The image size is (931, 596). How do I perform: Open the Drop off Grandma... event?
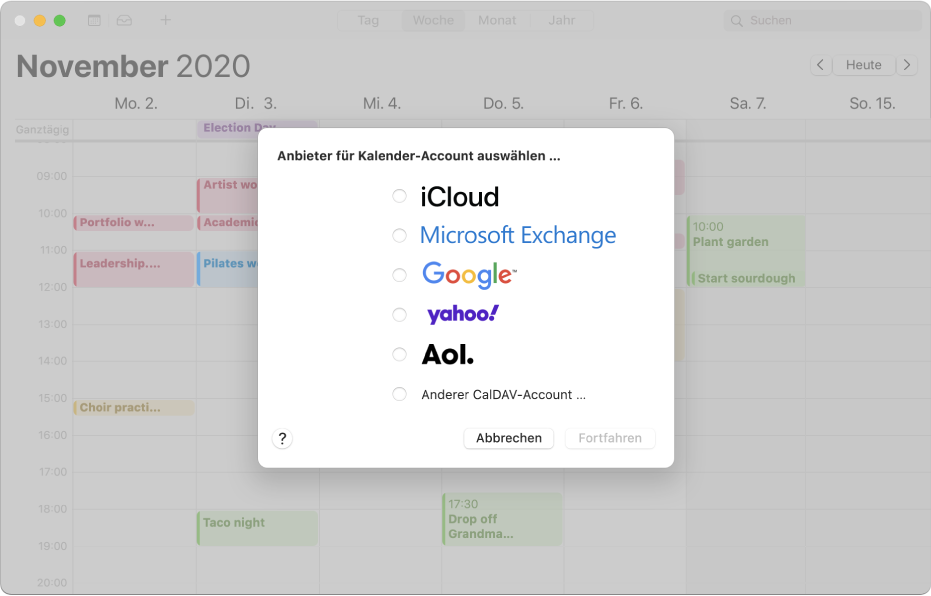[x=502, y=519]
